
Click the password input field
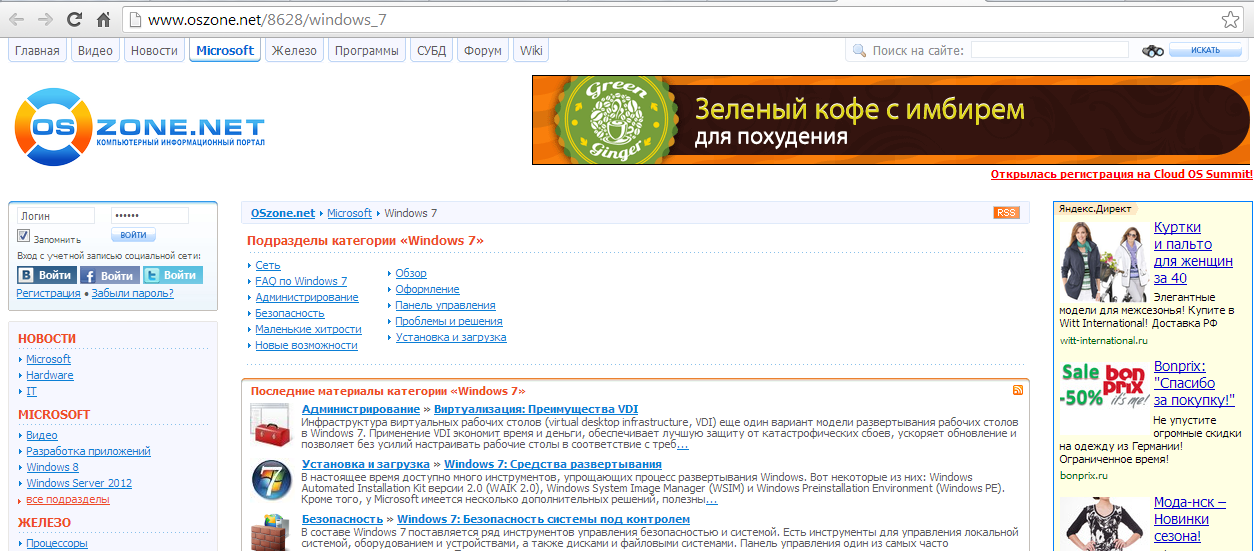[x=150, y=215]
